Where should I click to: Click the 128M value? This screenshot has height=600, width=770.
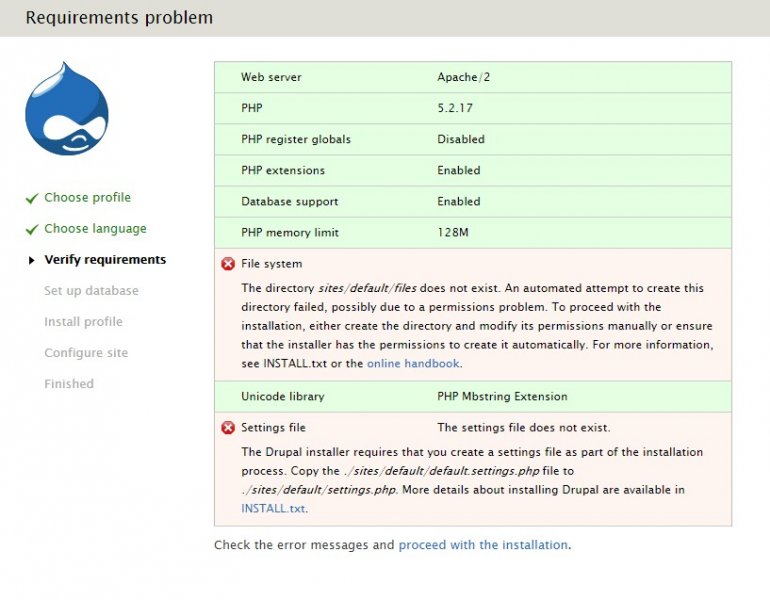click(x=453, y=232)
